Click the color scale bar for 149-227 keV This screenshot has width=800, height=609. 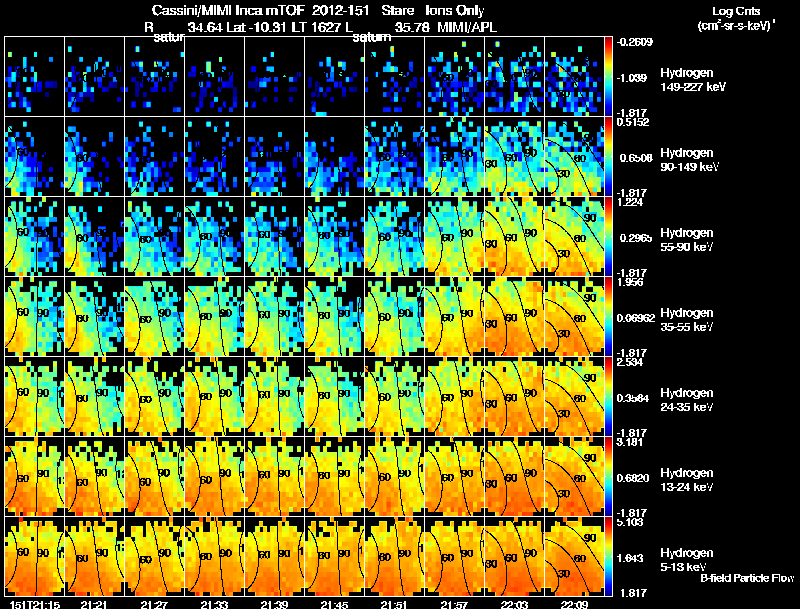pyautogui.click(x=608, y=77)
